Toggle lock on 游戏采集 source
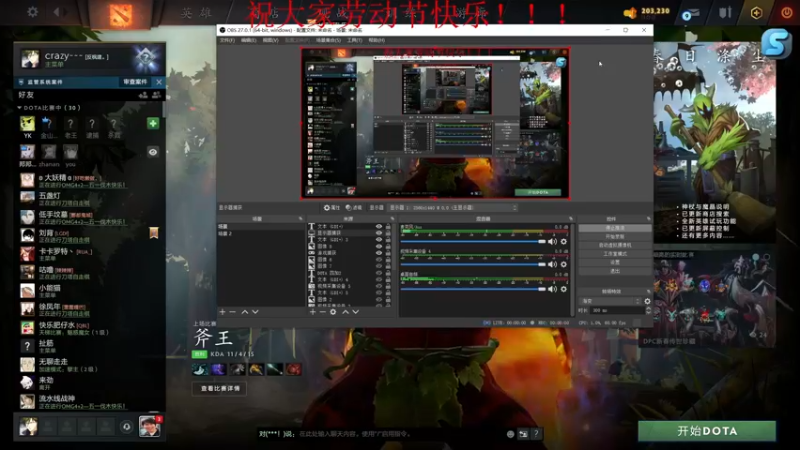Image resolution: width=800 pixels, height=450 pixels. click(388, 253)
